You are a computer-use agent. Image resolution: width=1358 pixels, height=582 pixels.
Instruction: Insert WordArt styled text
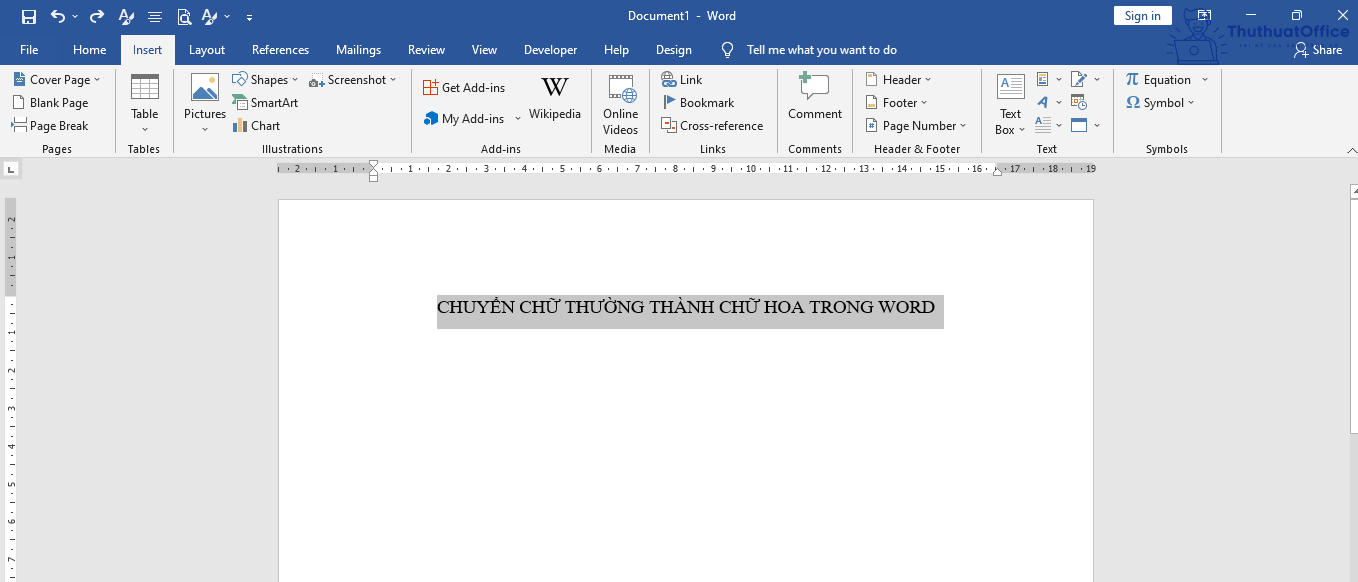[x=1043, y=102]
